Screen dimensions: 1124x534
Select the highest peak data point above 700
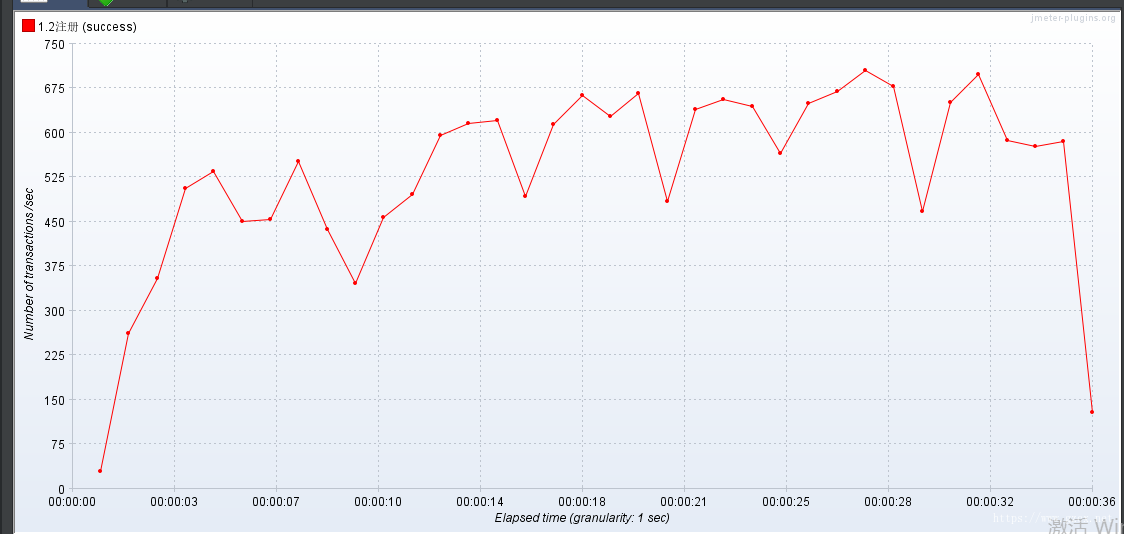pos(865,70)
